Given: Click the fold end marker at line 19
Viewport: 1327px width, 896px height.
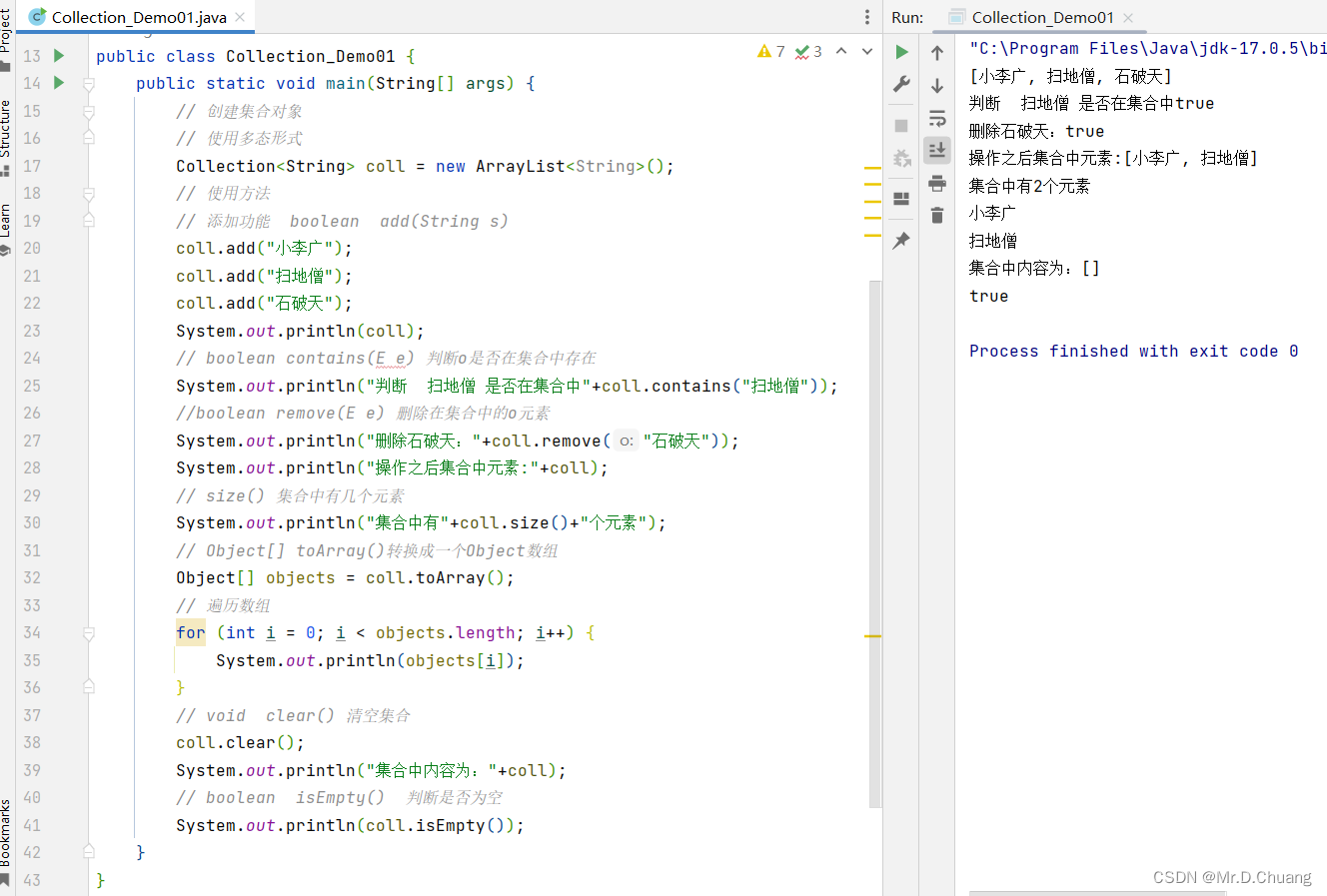Looking at the screenshot, I should 89,221.
